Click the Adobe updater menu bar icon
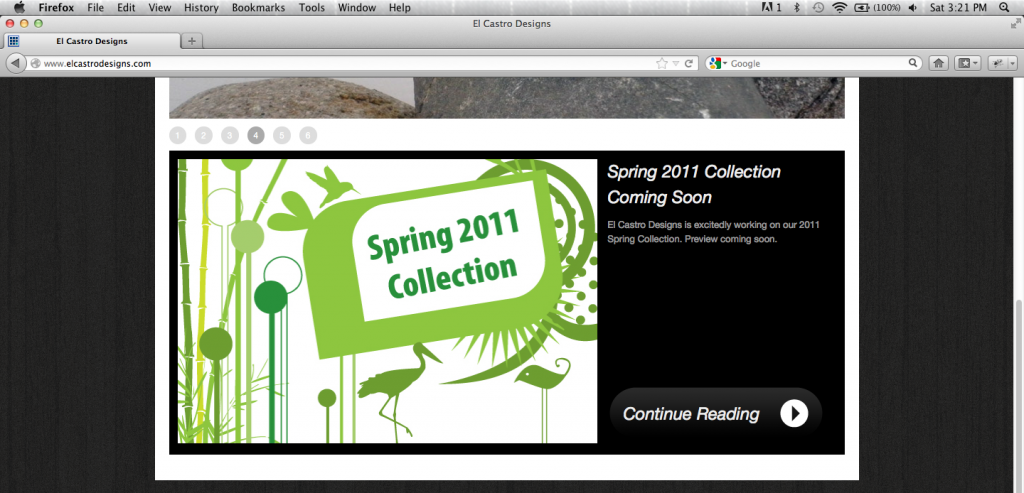 [x=771, y=8]
